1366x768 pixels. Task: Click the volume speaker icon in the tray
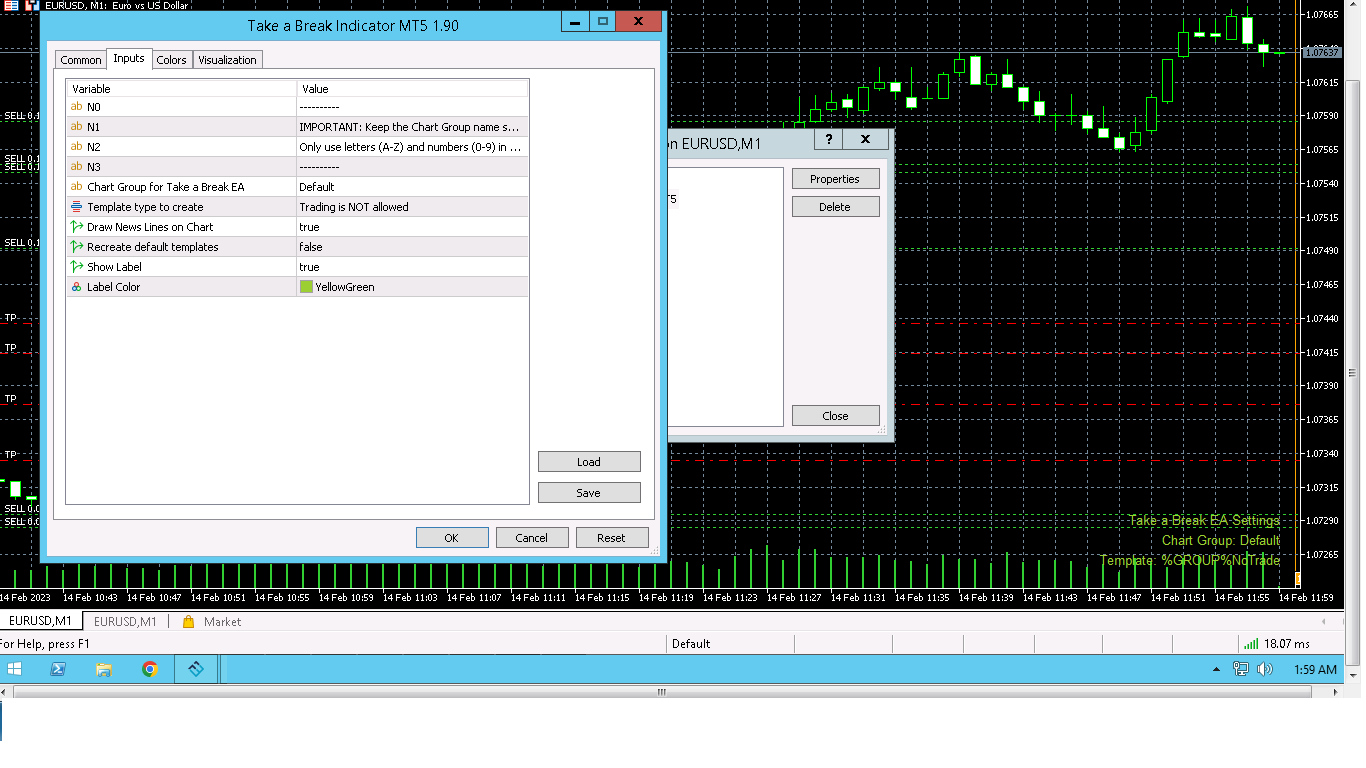[x=1264, y=670]
